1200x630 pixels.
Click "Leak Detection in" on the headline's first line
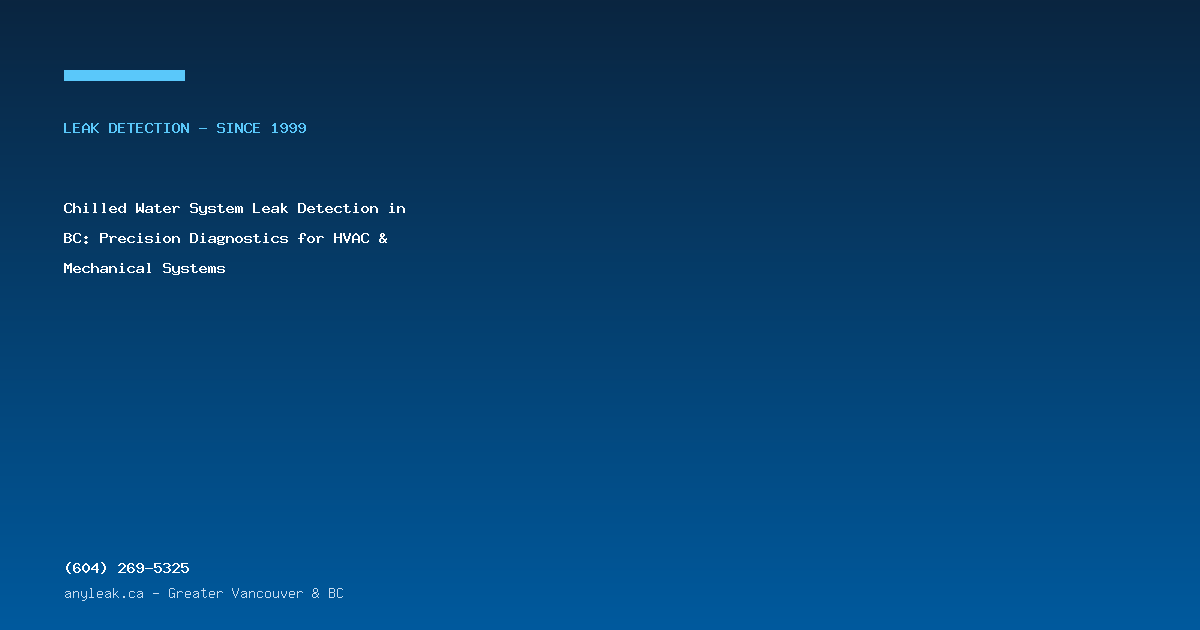(x=329, y=208)
